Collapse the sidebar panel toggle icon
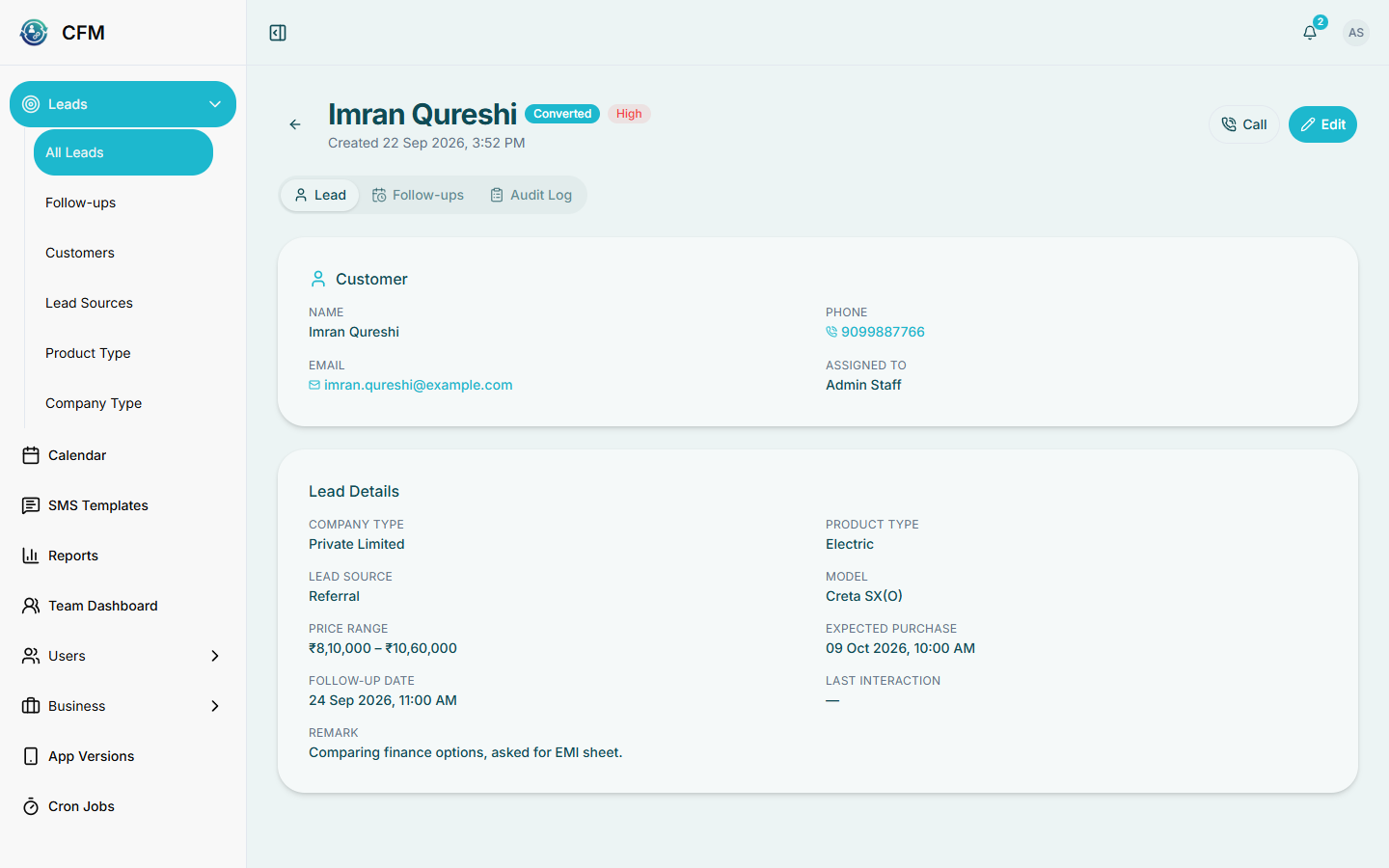The width and height of the screenshot is (1389, 868). [x=278, y=33]
